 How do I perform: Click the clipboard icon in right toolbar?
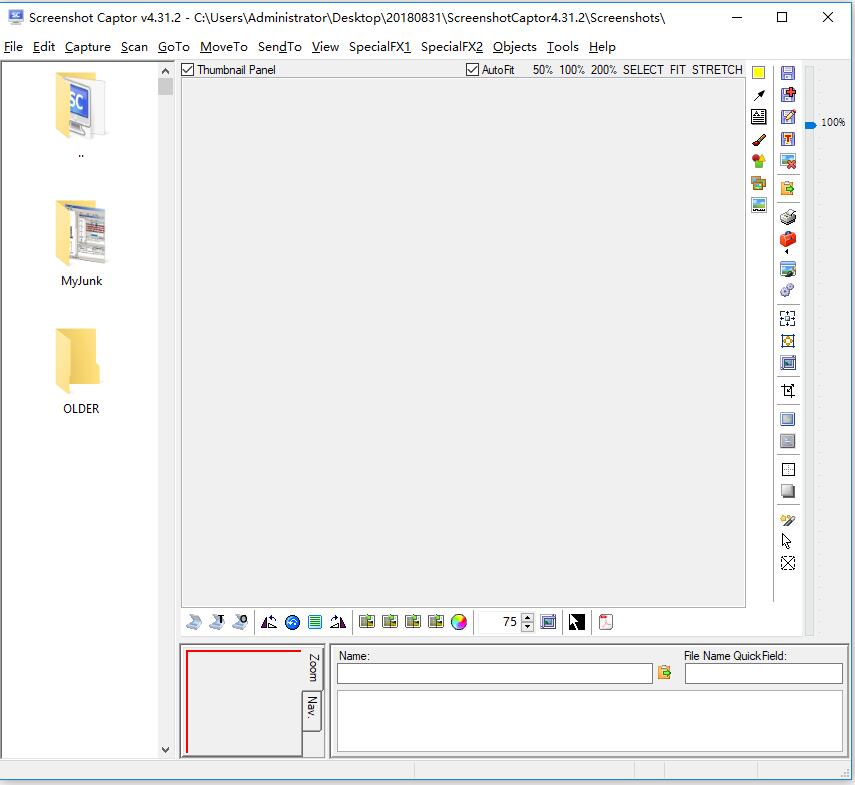click(787, 189)
